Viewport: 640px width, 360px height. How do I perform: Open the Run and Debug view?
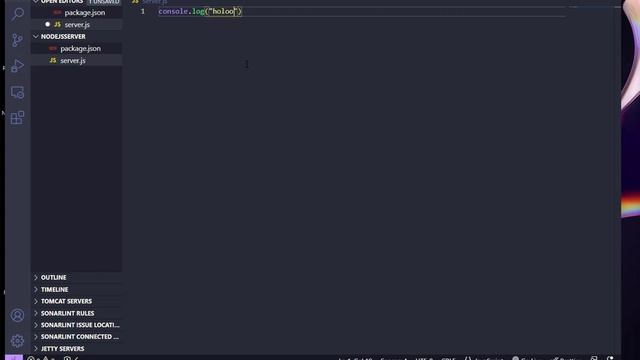17,66
